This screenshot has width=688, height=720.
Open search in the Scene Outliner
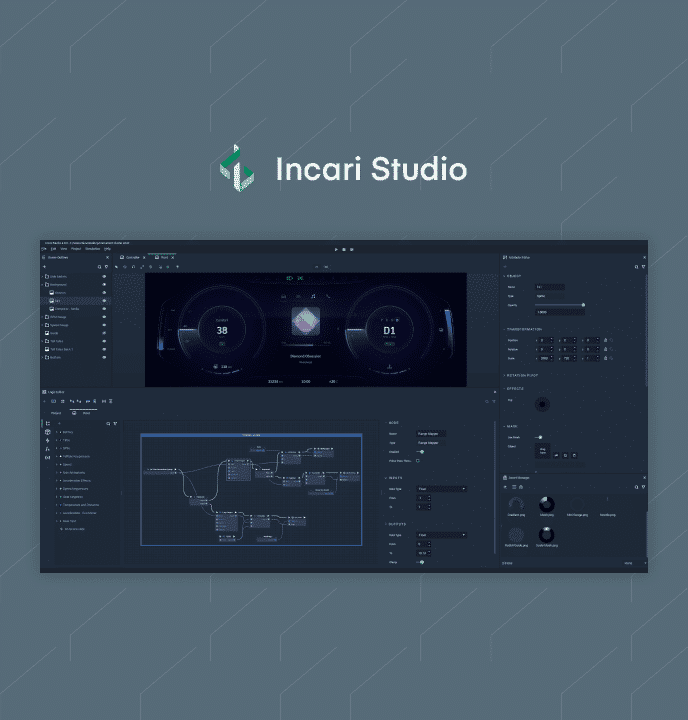(x=99, y=267)
